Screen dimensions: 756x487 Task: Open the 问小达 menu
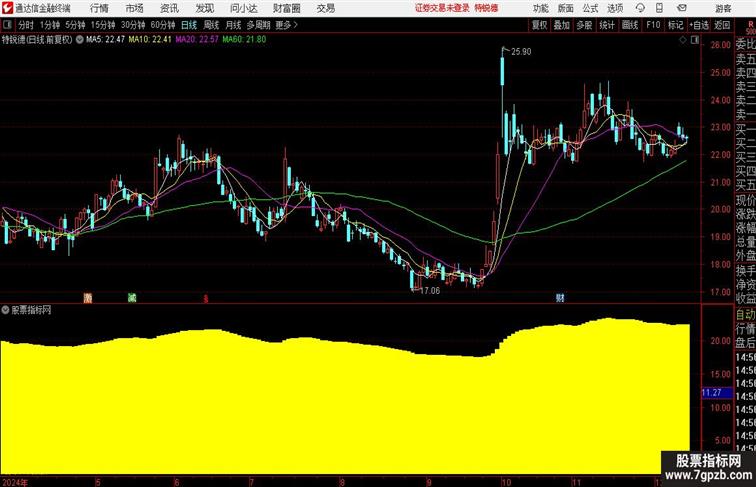pyautogui.click(x=243, y=8)
